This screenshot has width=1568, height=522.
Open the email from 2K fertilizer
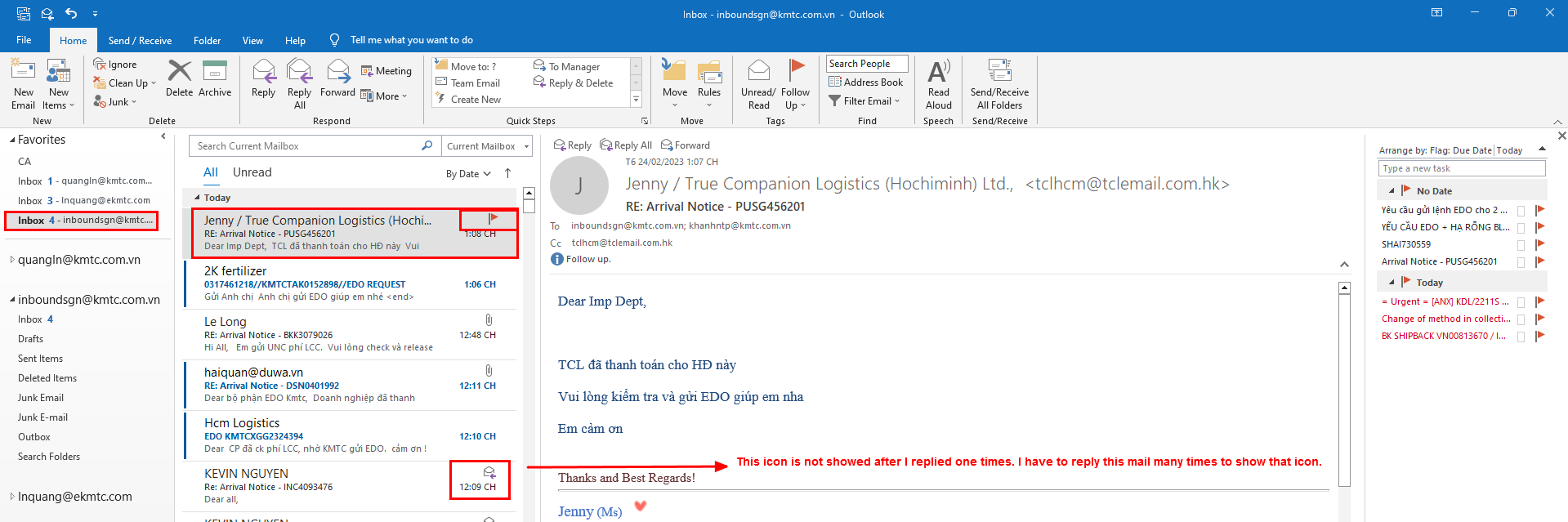pos(350,283)
